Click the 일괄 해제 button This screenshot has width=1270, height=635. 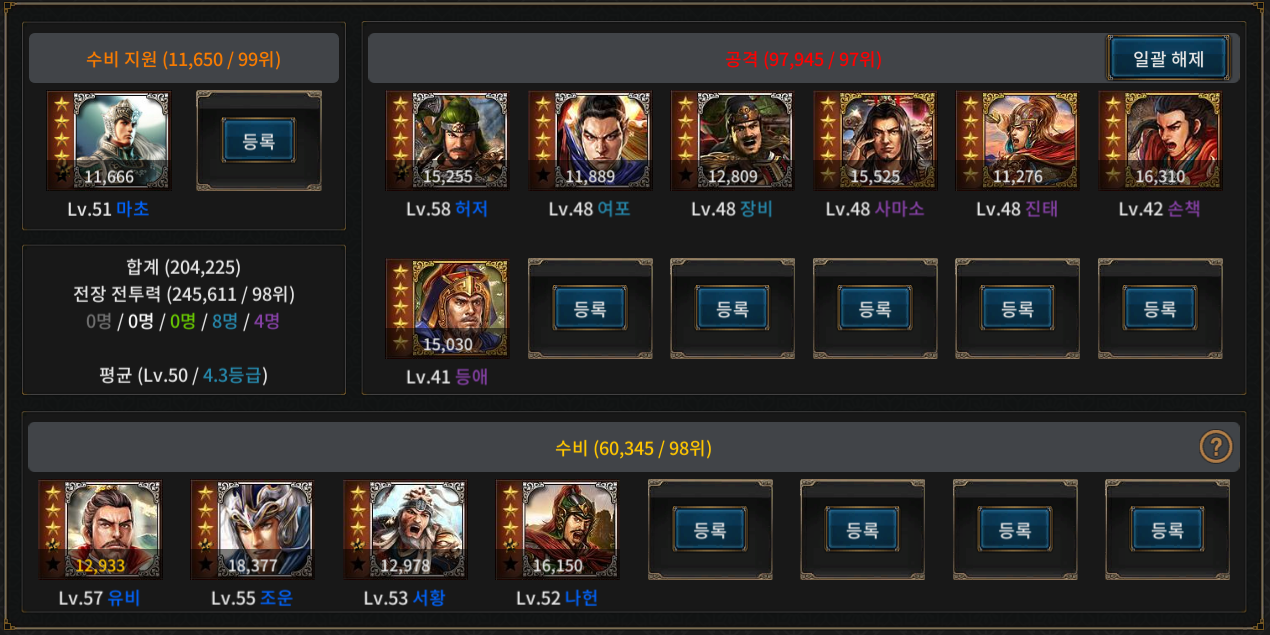click(x=1168, y=58)
